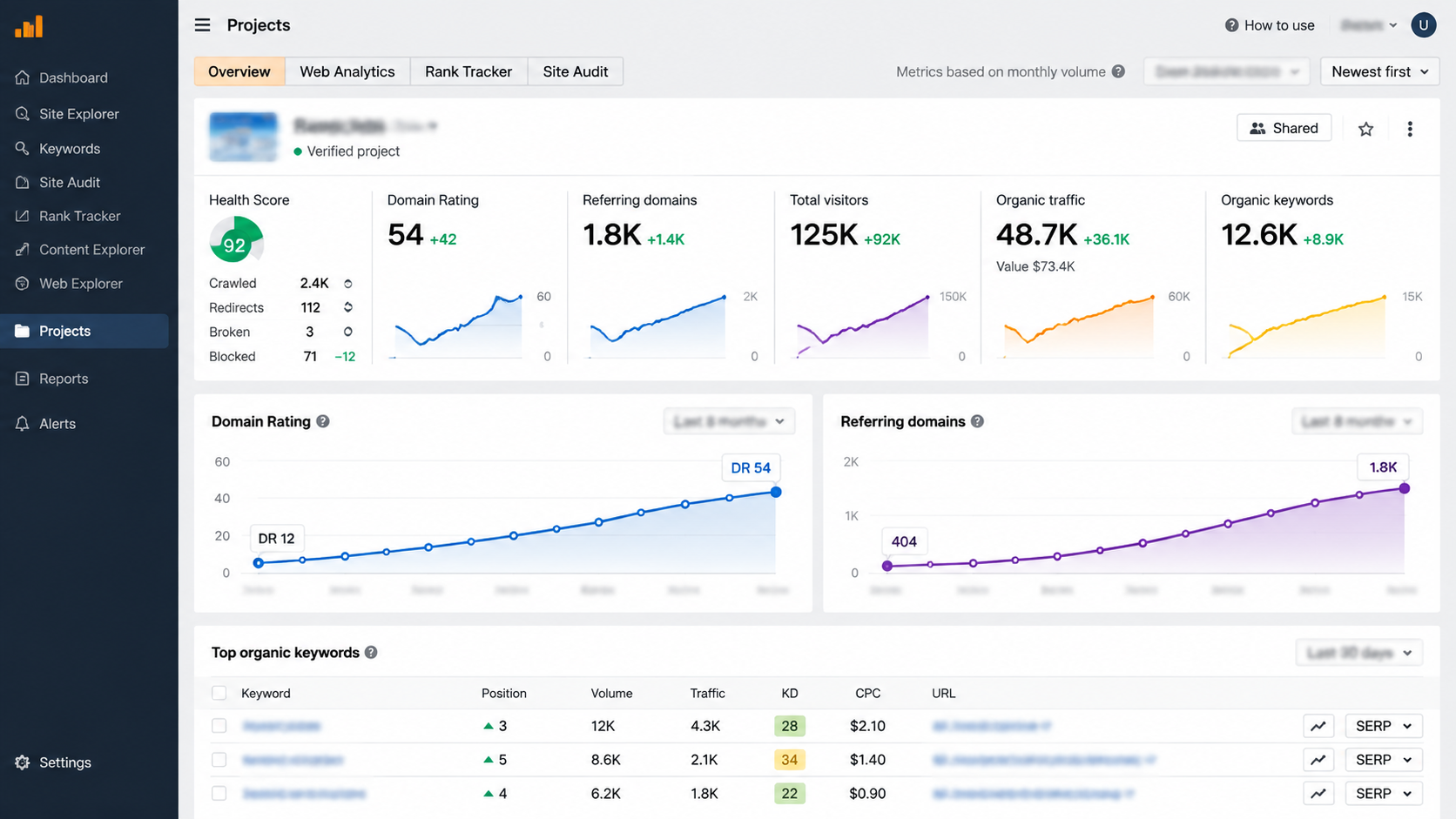
Task: Click the Position column header
Action: coord(503,694)
